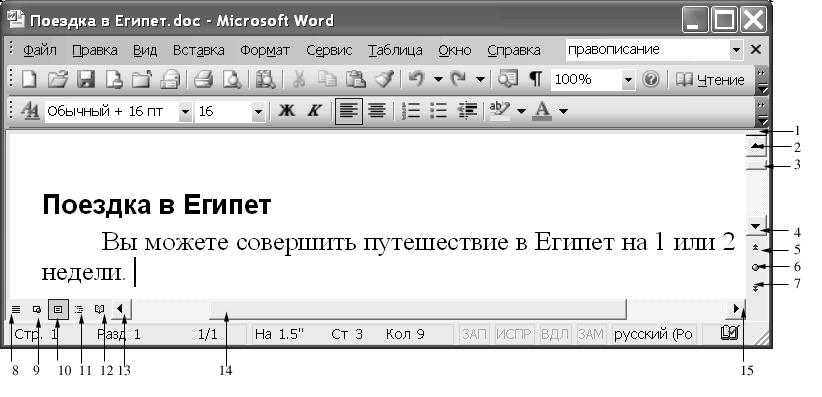Open a file with folder icon
822x397 pixels.
(x=58, y=80)
